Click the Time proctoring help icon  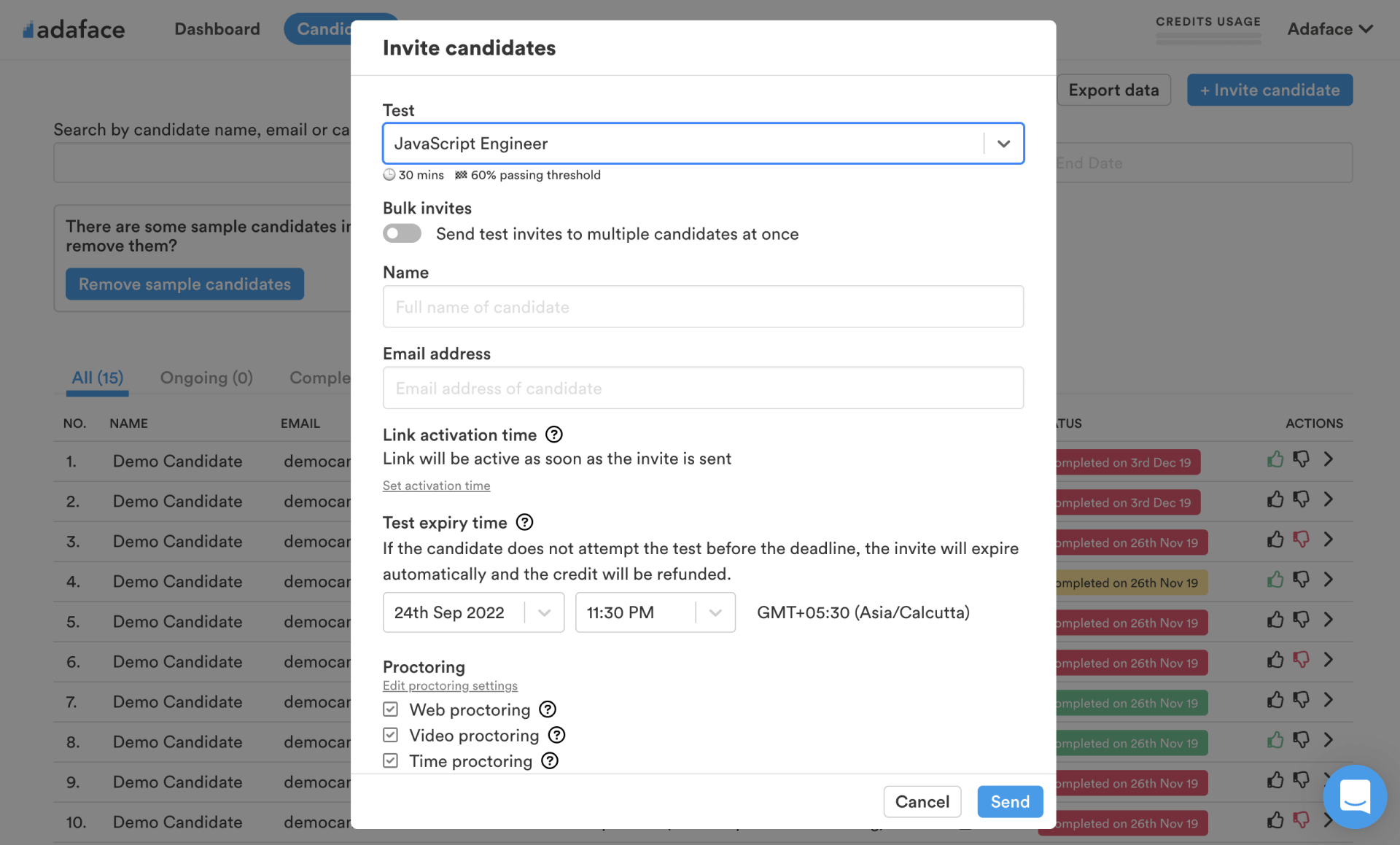[550, 760]
